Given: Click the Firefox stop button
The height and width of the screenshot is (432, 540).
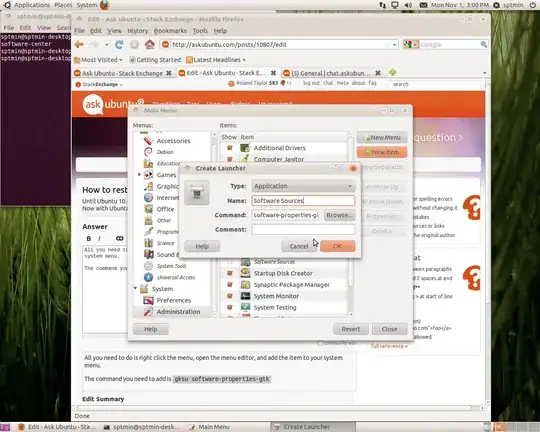Looking at the screenshot, I should 134,44.
